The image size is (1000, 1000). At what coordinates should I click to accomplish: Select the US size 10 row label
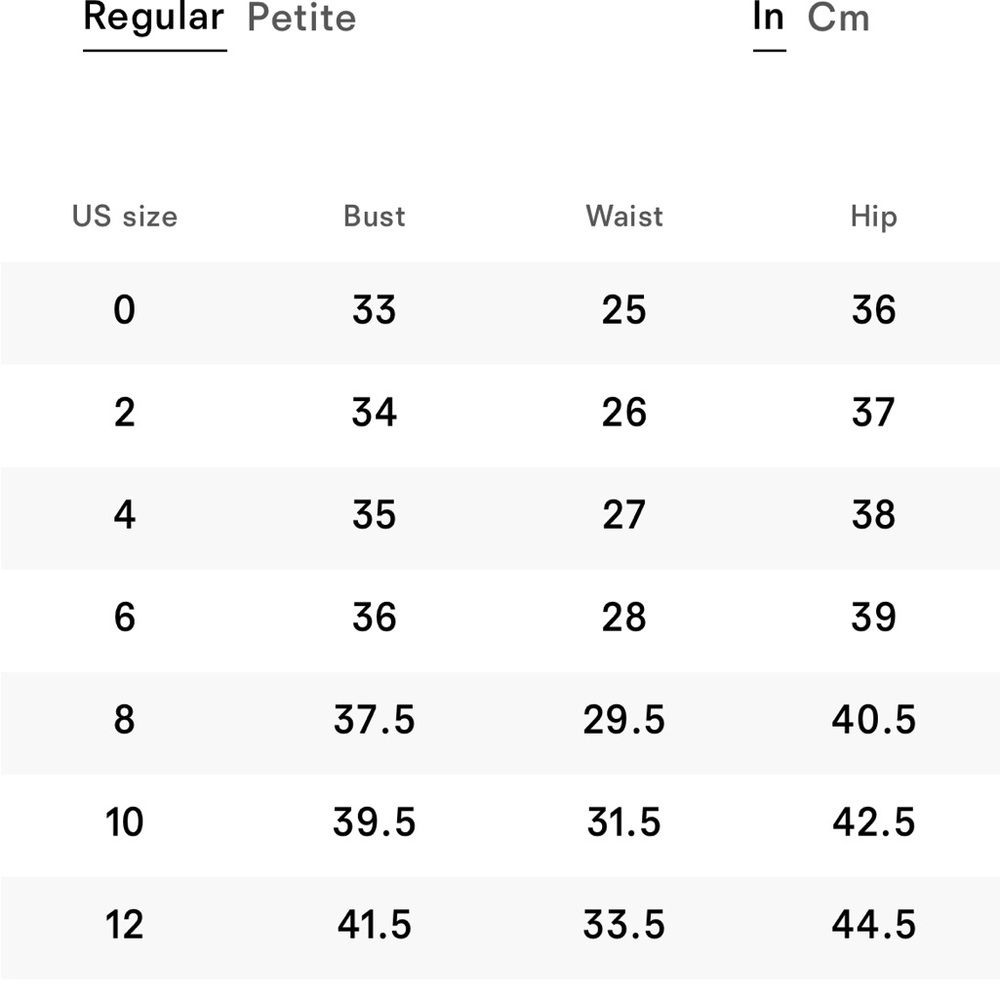[124, 822]
